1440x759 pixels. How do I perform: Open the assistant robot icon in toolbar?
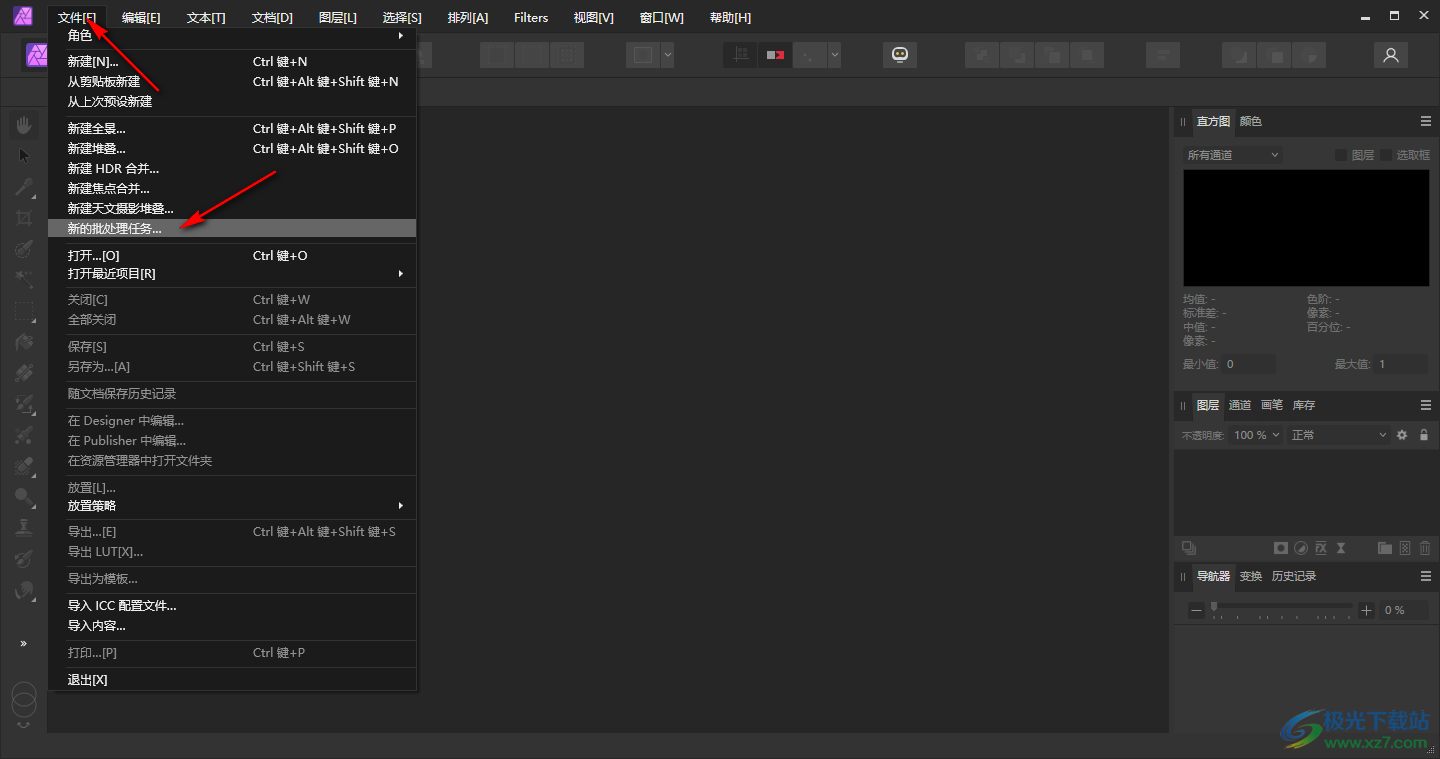tap(899, 56)
